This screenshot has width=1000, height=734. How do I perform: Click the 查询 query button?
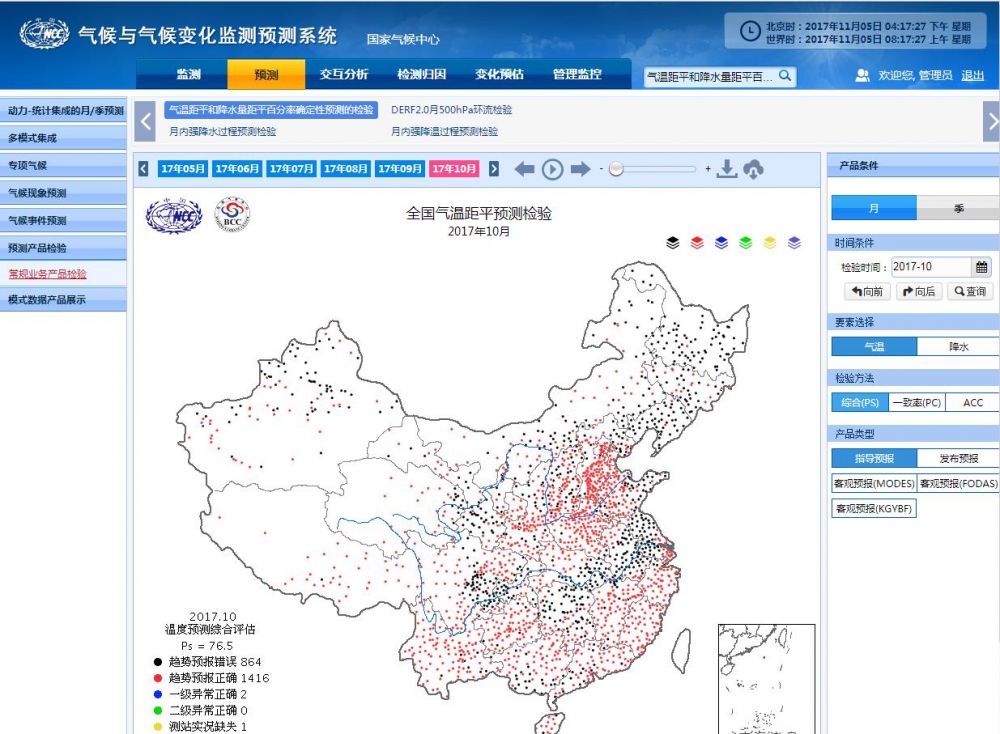pos(970,291)
